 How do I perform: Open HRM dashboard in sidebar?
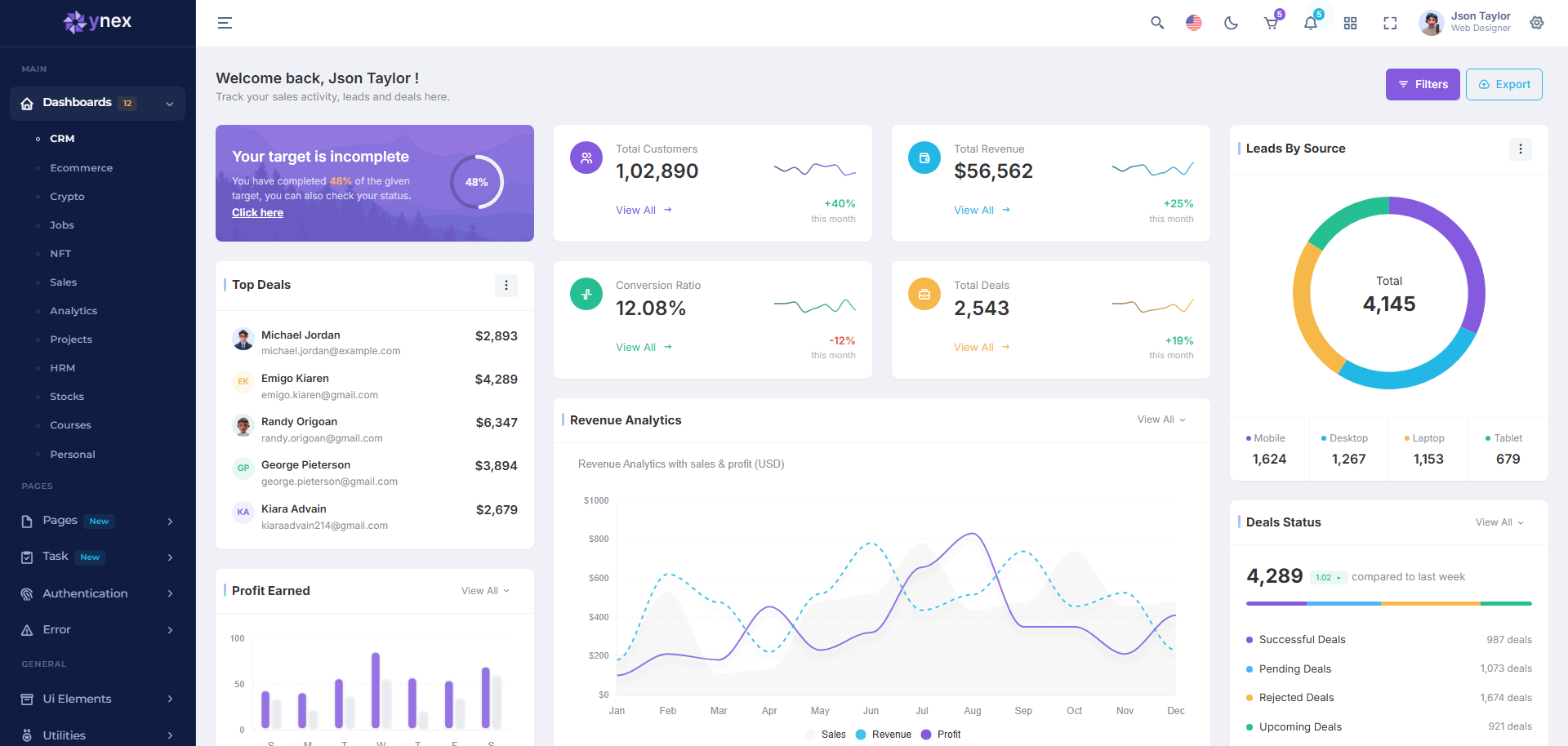pyautogui.click(x=62, y=368)
